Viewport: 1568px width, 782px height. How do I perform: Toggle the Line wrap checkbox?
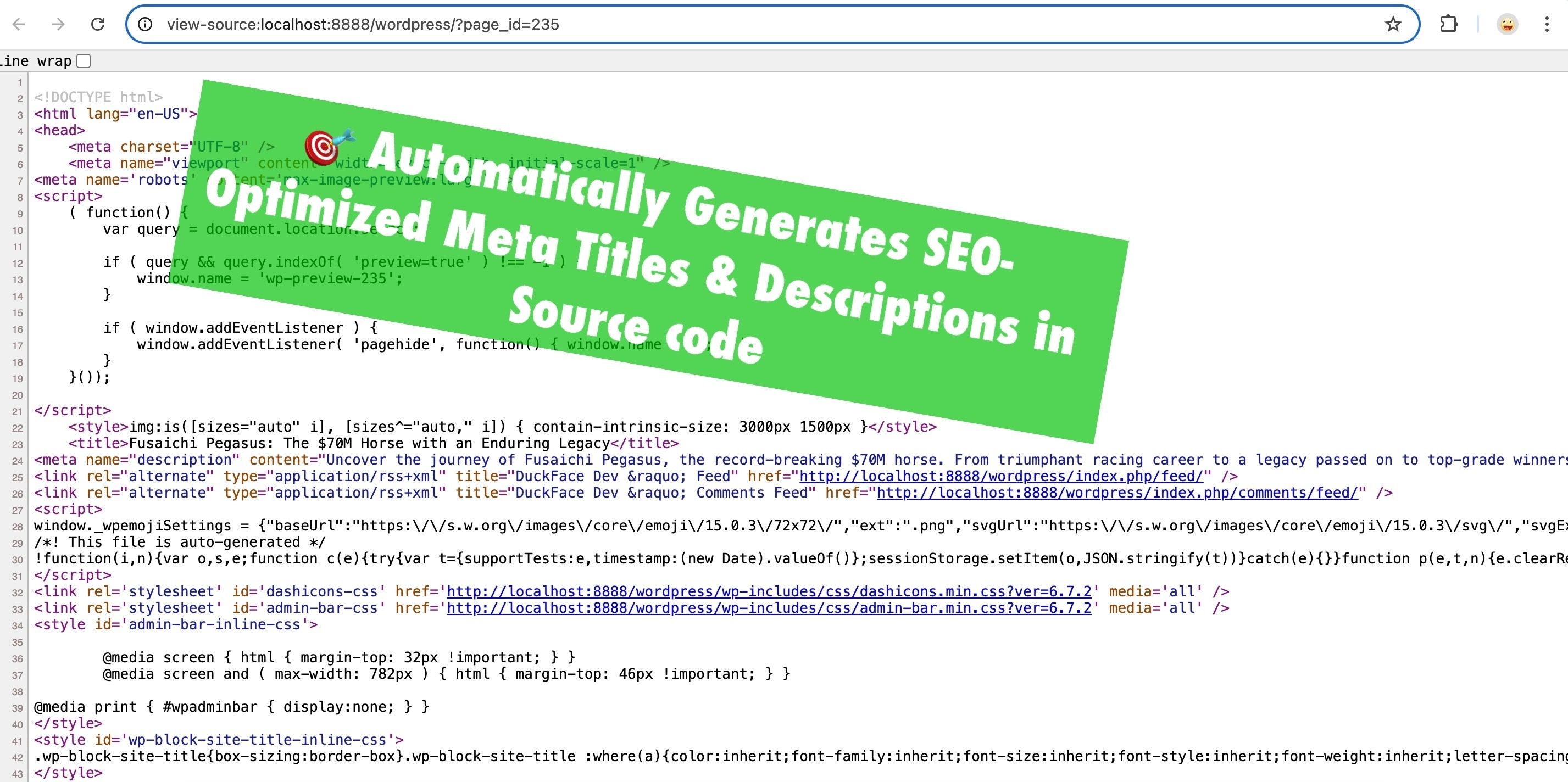tap(84, 61)
